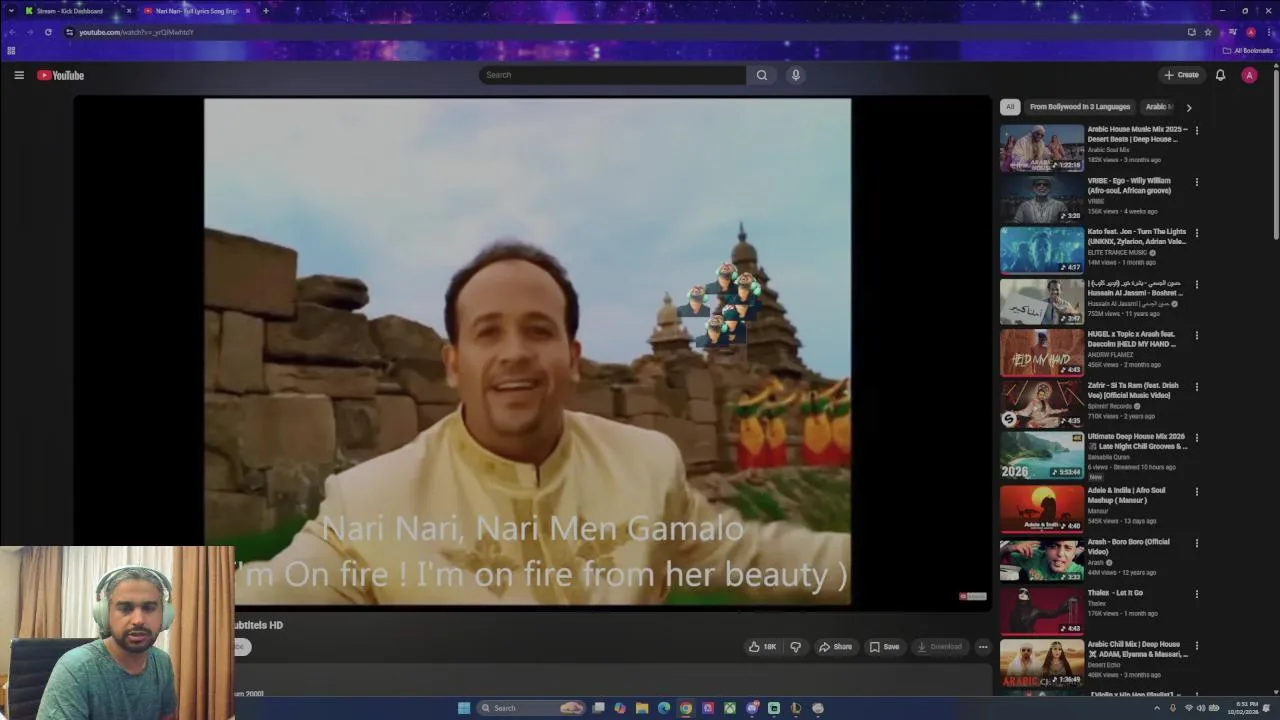This screenshot has height=720, width=1280.
Task: Play Thalex - Let It Go thumbnail
Action: pyautogui.click(x=1042, y=611)
